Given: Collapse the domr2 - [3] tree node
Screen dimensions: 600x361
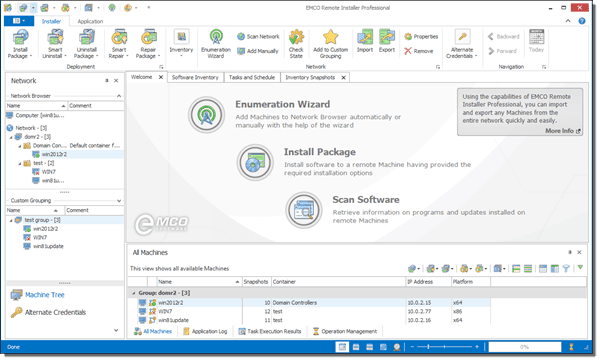Looking at the screenshot, I should click(x=11, y=137).
